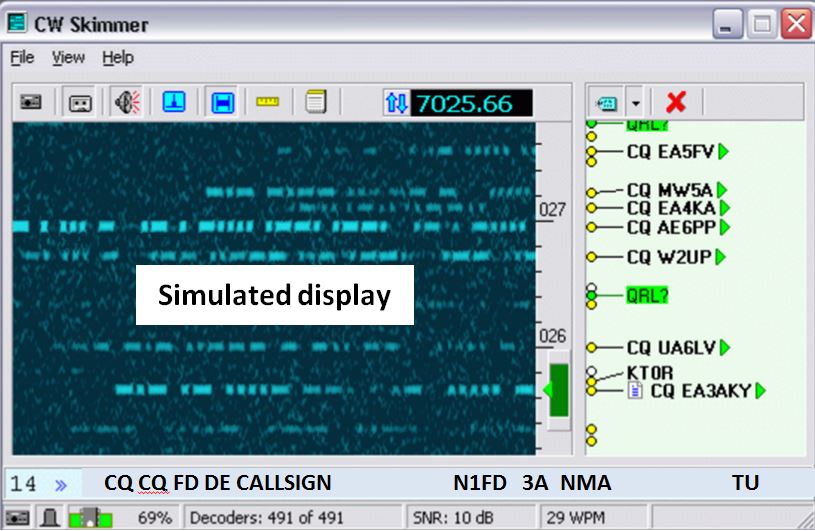This screenshot has width=815, height=531.
Task: Click the blue vertical marker toolbar icon
Action: (x=174, y=102)
